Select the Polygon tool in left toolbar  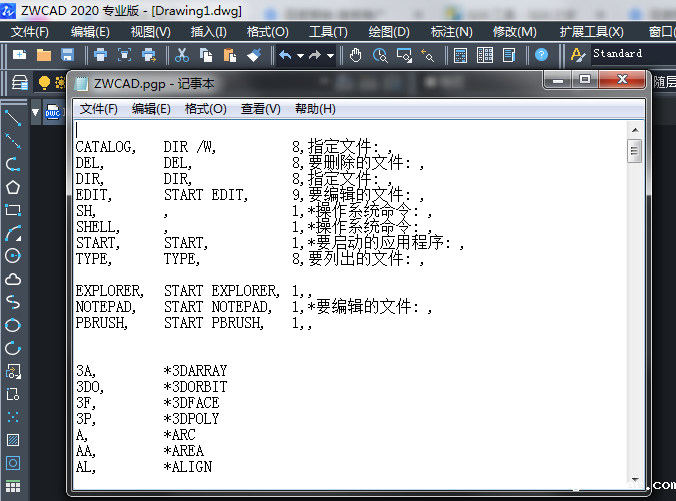coord(13,187)
